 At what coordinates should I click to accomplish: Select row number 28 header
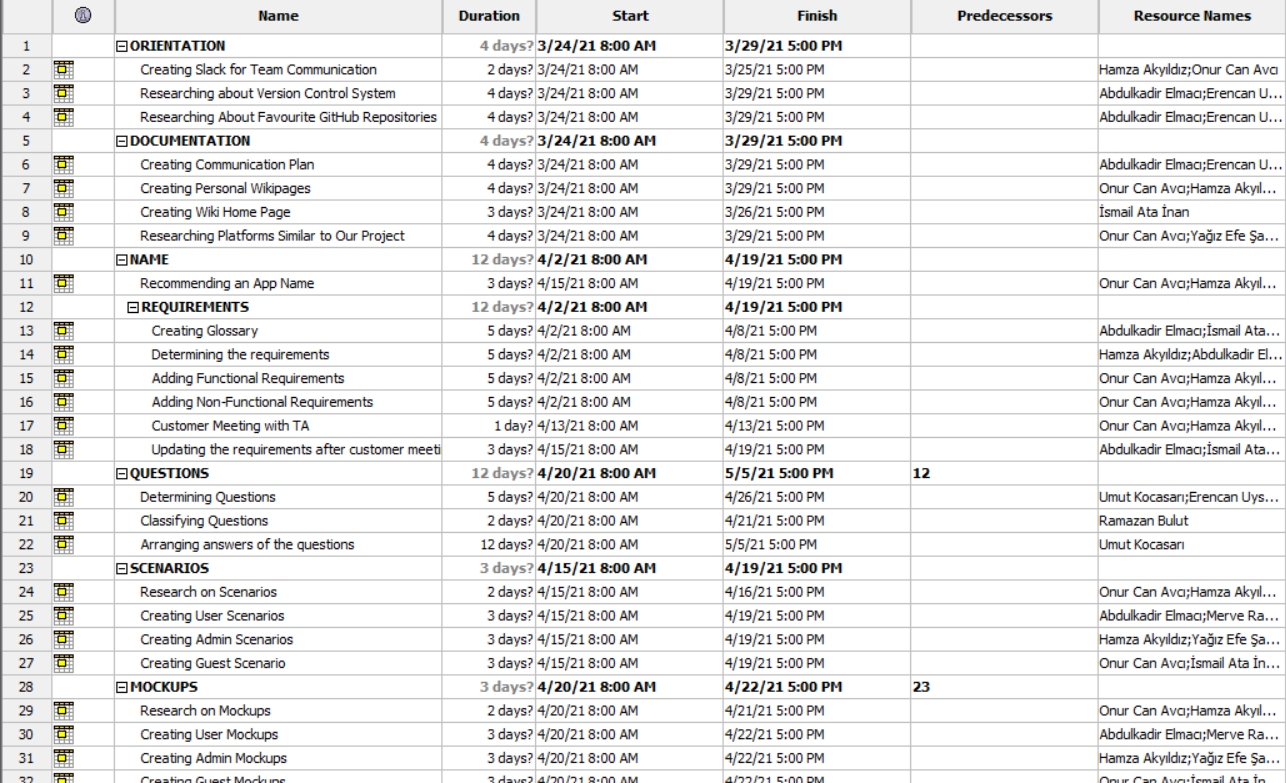(x=25, y=687)
